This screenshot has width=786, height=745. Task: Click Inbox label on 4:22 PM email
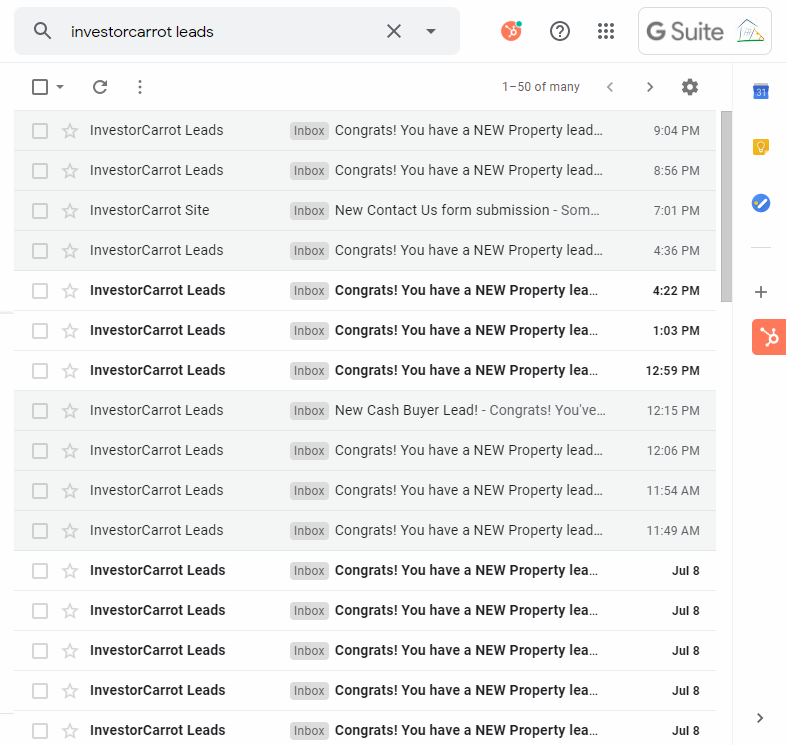pyautogui.click(x=309, y=291)
